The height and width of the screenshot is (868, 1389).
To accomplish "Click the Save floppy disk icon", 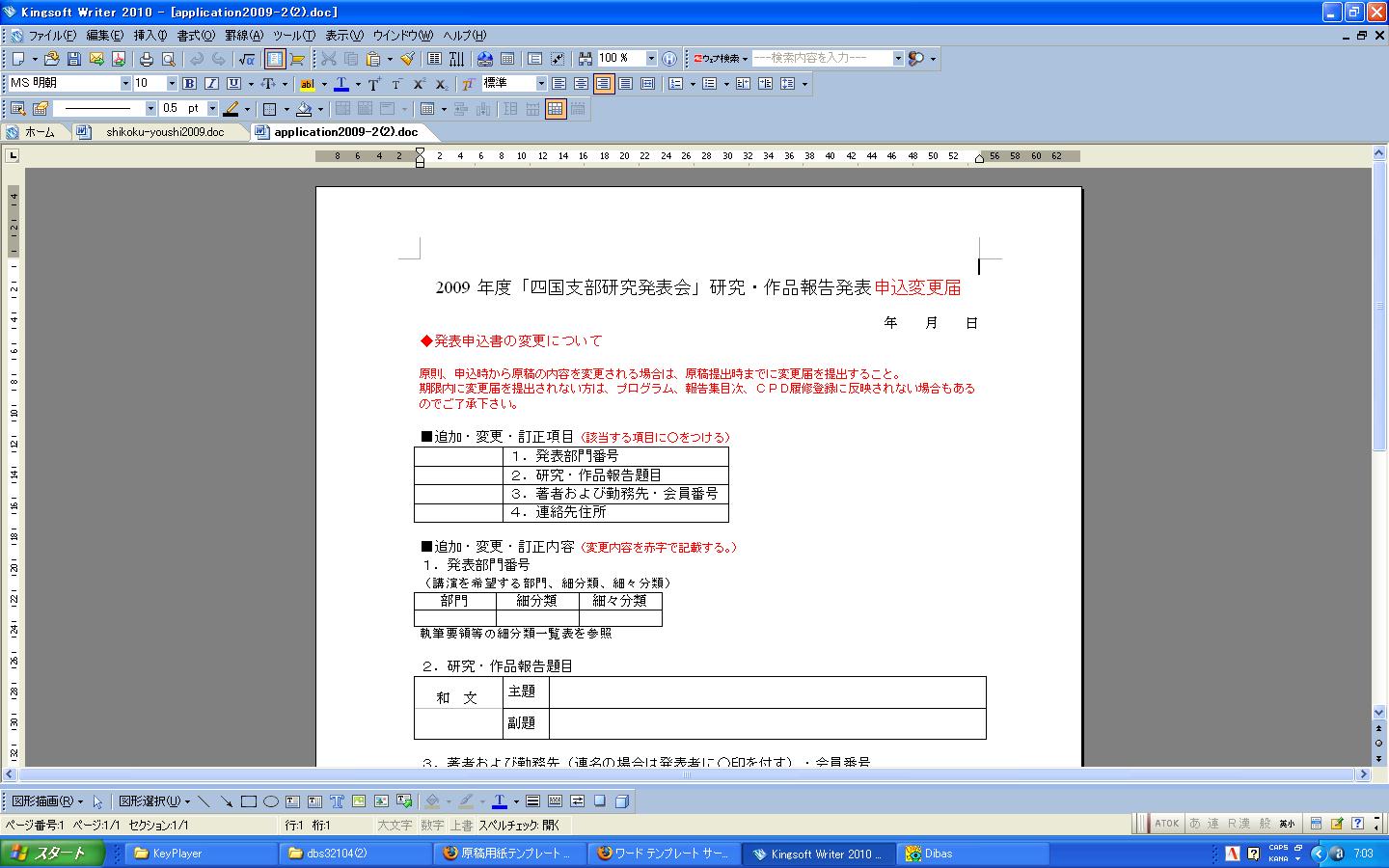I will (x=73, y=59).
